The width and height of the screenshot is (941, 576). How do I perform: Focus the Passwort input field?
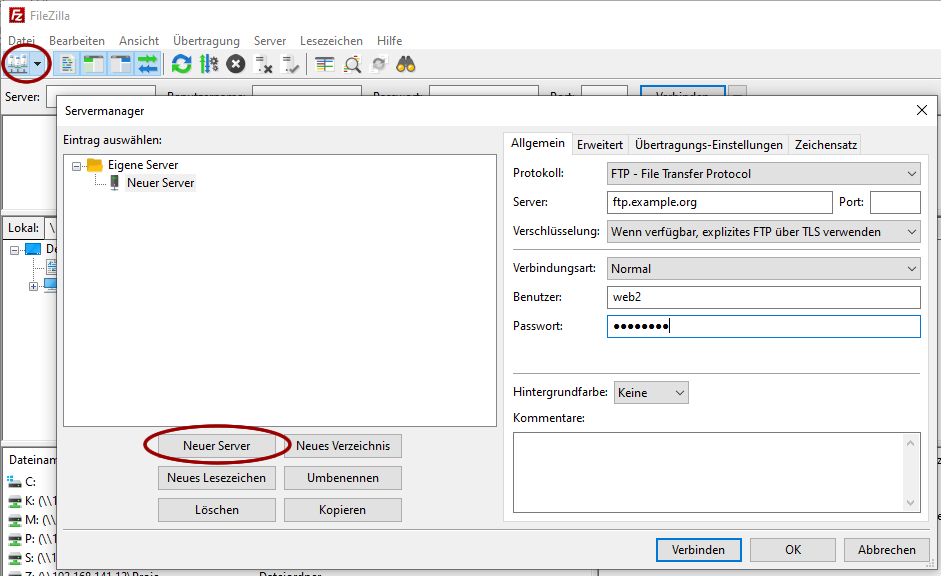[x=763, y=326]
